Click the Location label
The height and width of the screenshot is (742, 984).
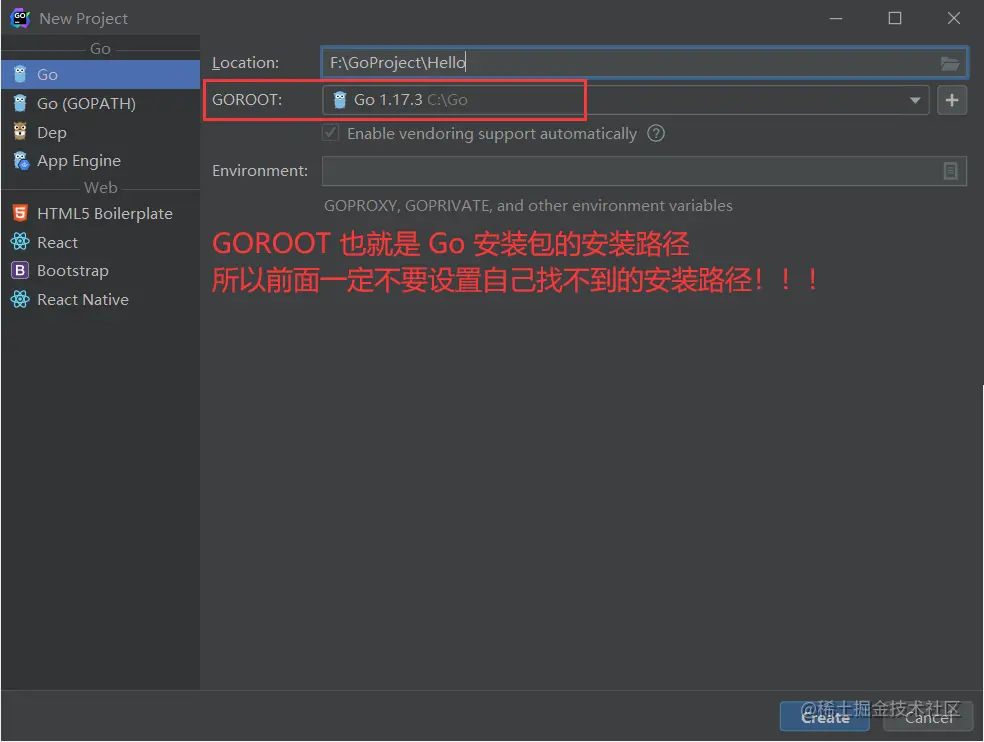245,63
